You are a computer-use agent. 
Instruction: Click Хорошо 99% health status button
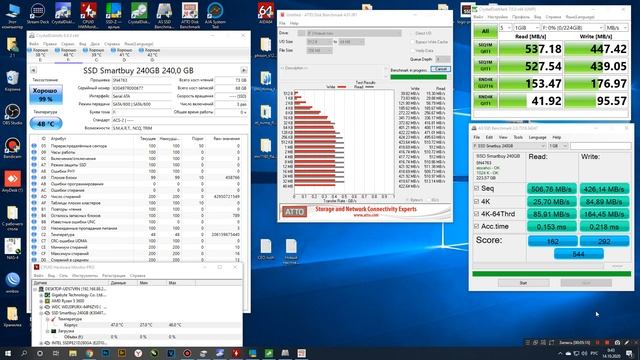(x=45, y=94)
